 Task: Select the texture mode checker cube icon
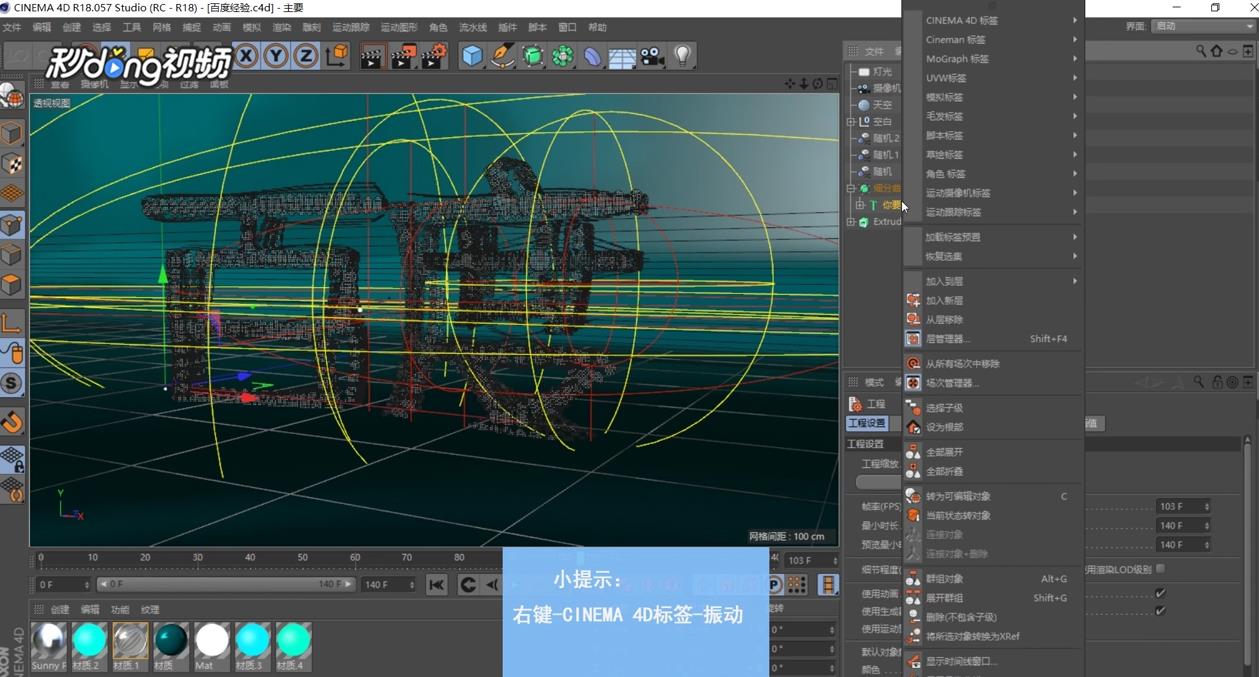point(12,164)
